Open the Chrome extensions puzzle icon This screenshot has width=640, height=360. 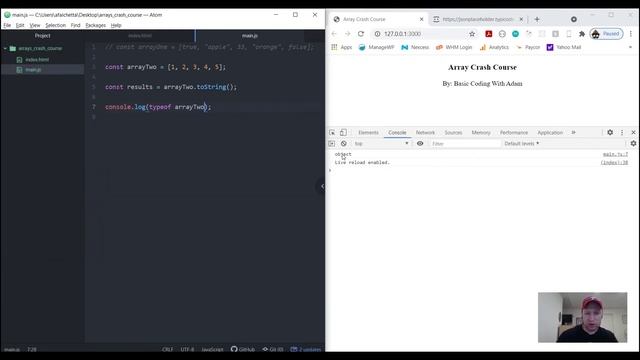point(582,34)
